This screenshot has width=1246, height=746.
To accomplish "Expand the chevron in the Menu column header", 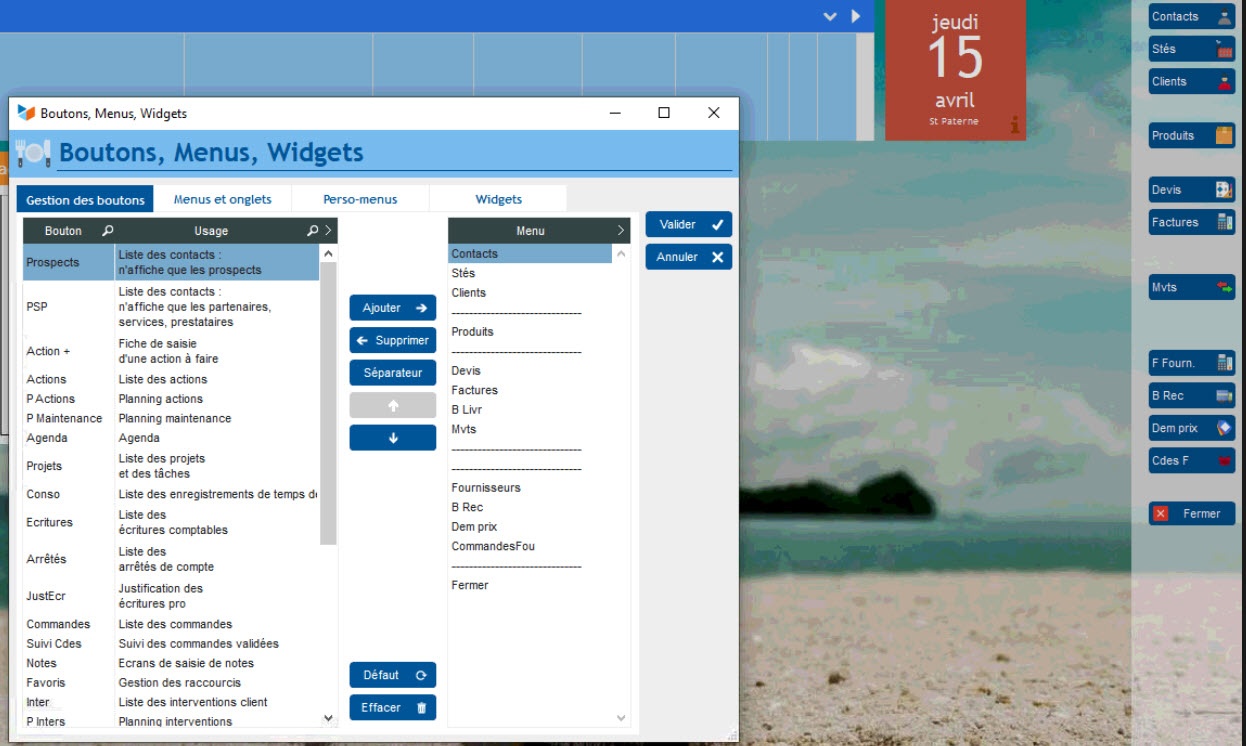I will (x=621, y=231).
